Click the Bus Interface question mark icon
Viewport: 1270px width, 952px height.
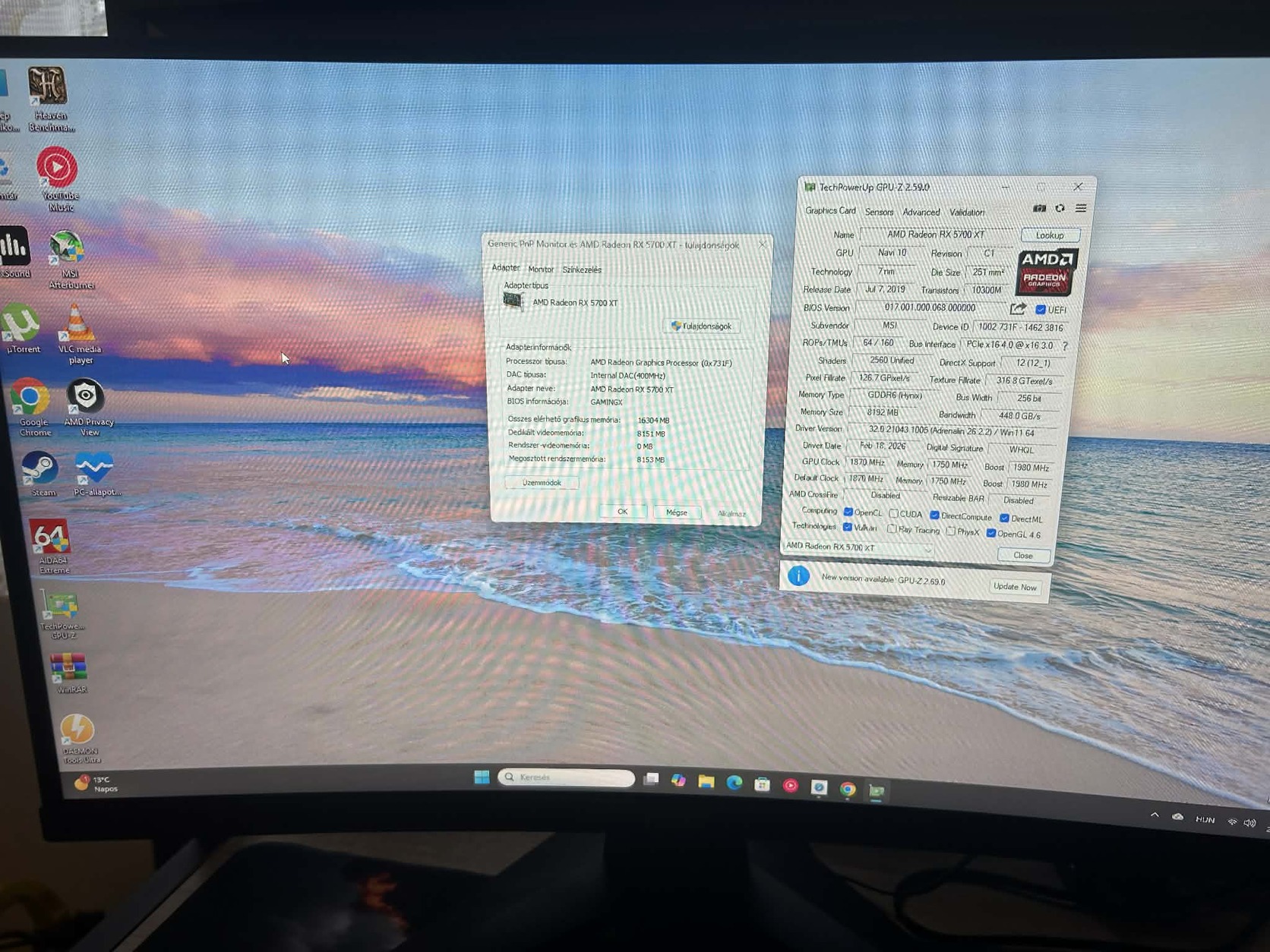(x=1065, y=345)
